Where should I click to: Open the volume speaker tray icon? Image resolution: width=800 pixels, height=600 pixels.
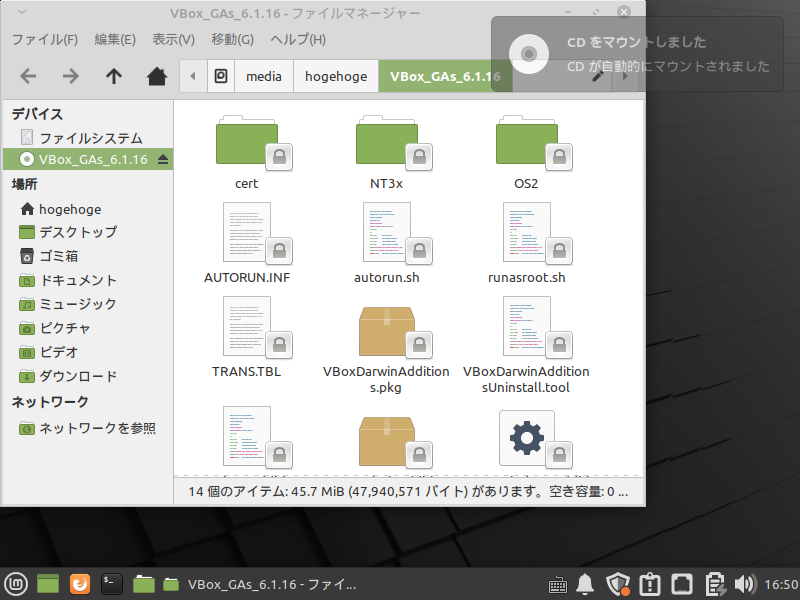pos(744,584)
